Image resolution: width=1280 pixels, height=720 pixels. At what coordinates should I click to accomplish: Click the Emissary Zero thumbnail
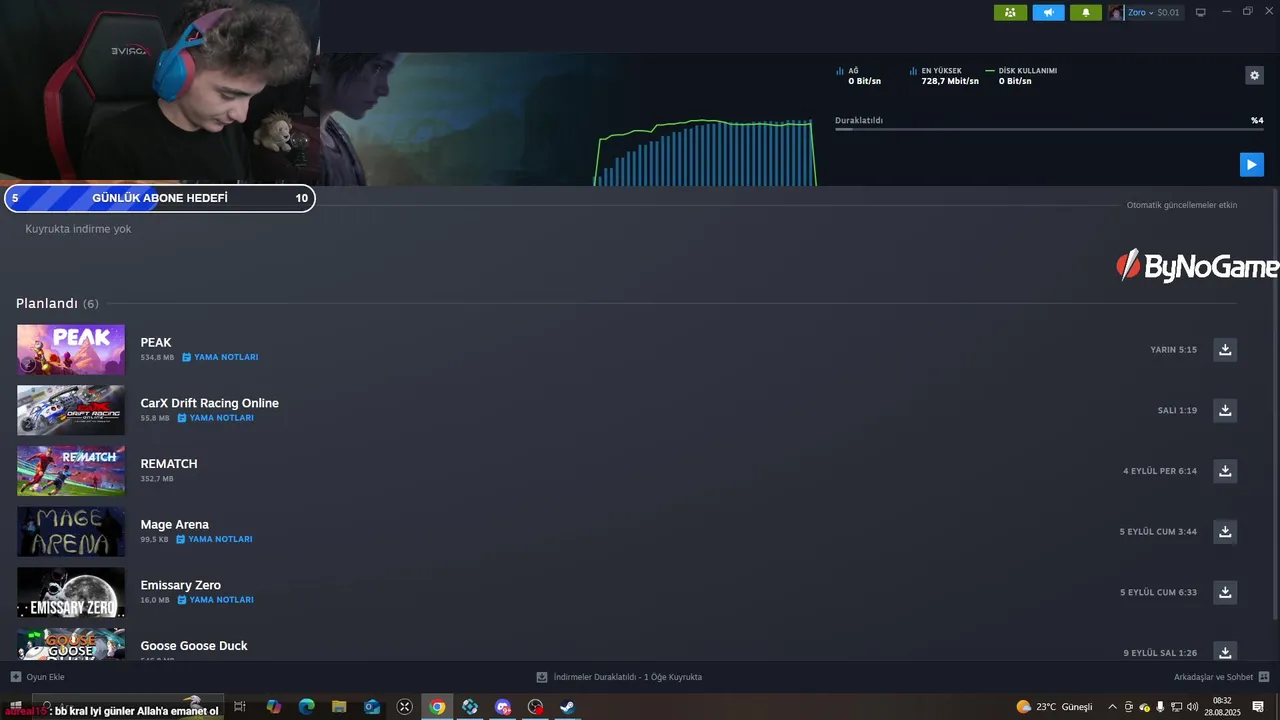pyautogui.click(x=71, y=592)
